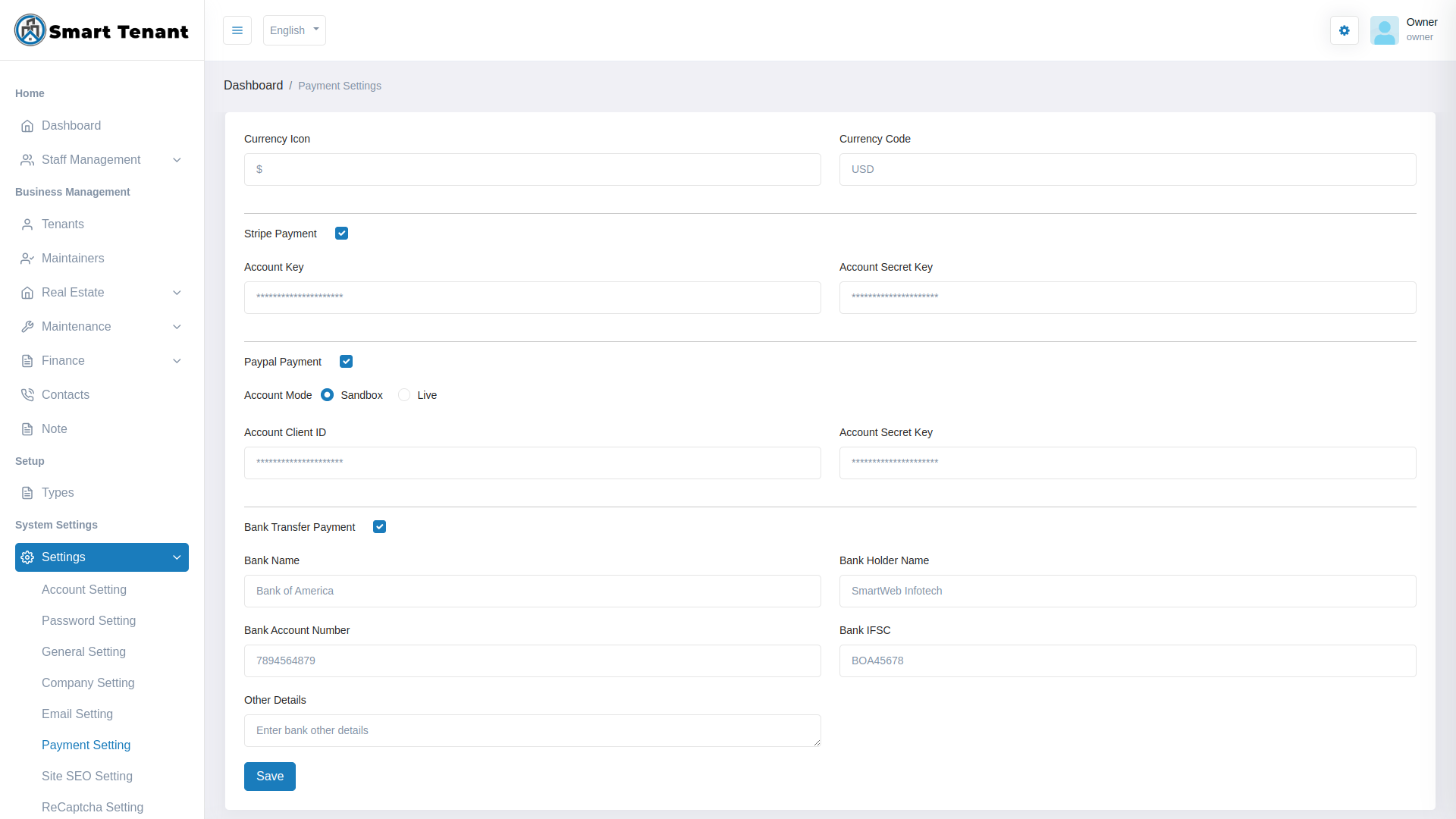
Task: Go to Site SEO Setting
Action: [87, 777]
